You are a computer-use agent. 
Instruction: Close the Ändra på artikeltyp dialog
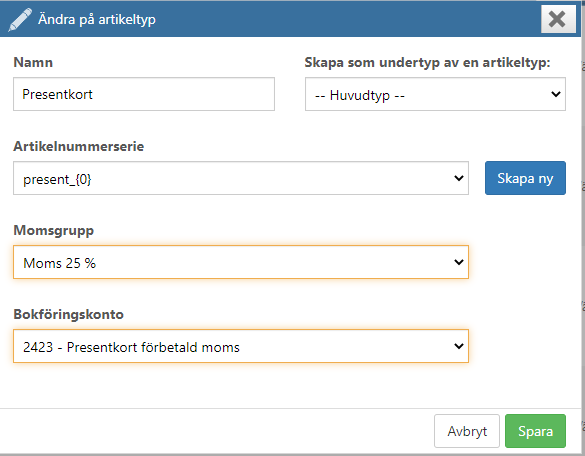[558, 19]
